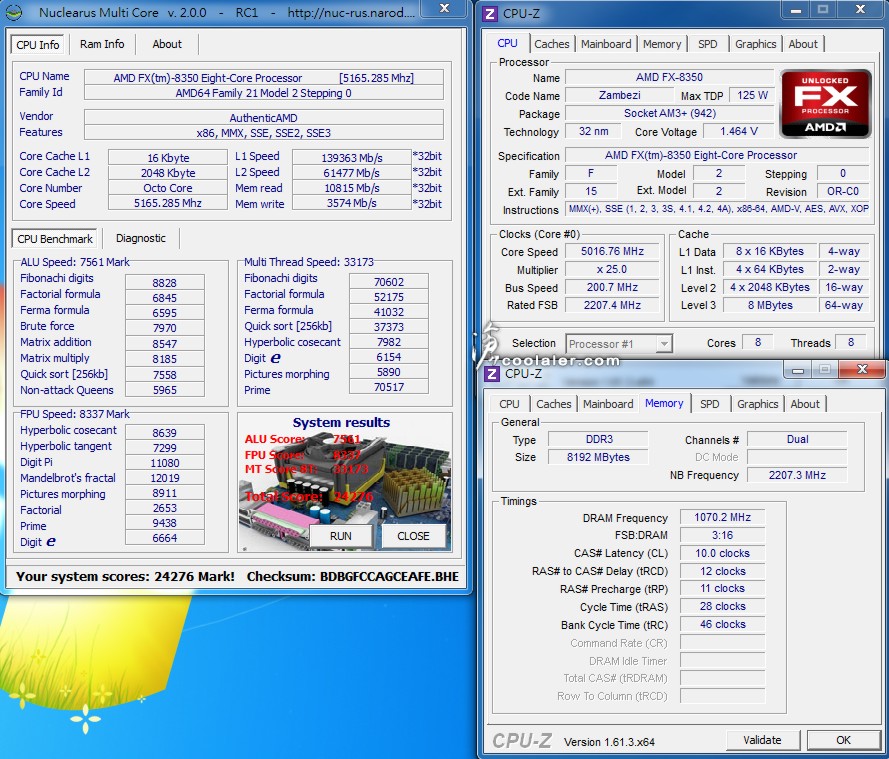This screenshot has height=759, width=889.
Task: Minimize the CPU-Z processor window
Action: click(x=795, y=10)
